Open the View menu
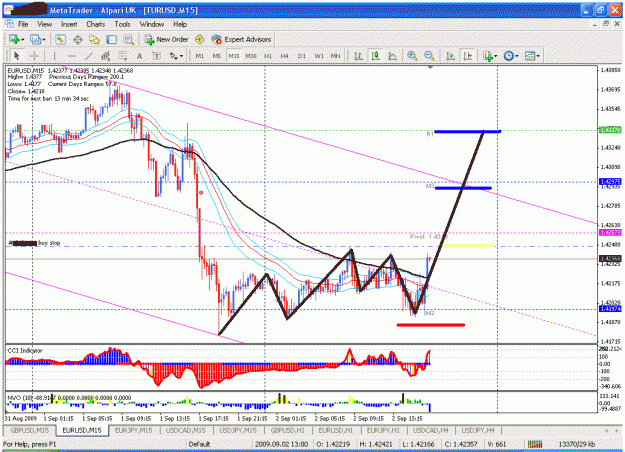This screenshot has width=625, height=452. coord(45,24)
